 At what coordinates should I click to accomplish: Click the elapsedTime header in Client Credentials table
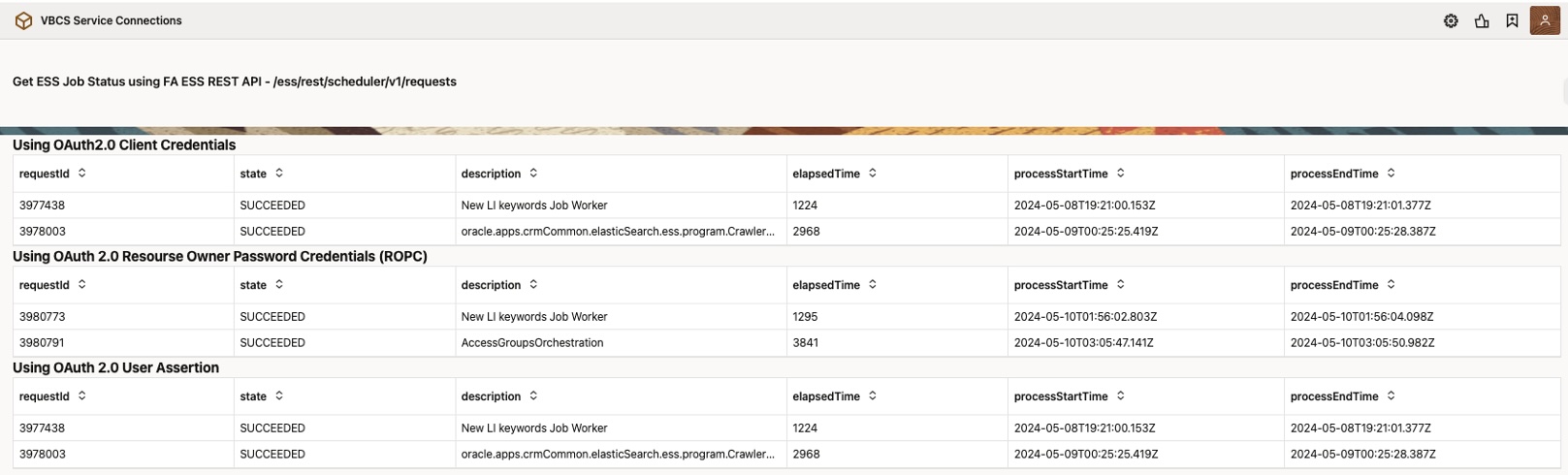826,174
